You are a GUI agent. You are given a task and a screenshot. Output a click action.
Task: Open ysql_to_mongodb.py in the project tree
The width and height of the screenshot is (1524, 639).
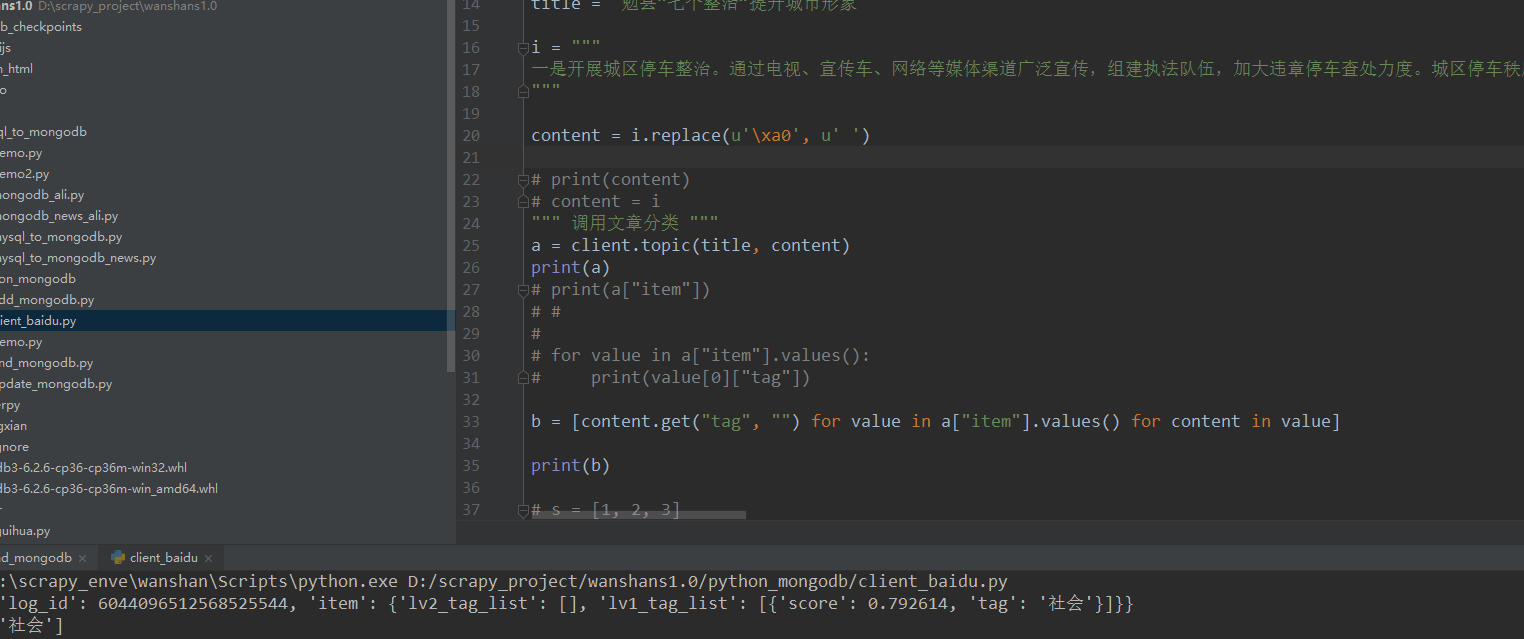click(61, 237)
